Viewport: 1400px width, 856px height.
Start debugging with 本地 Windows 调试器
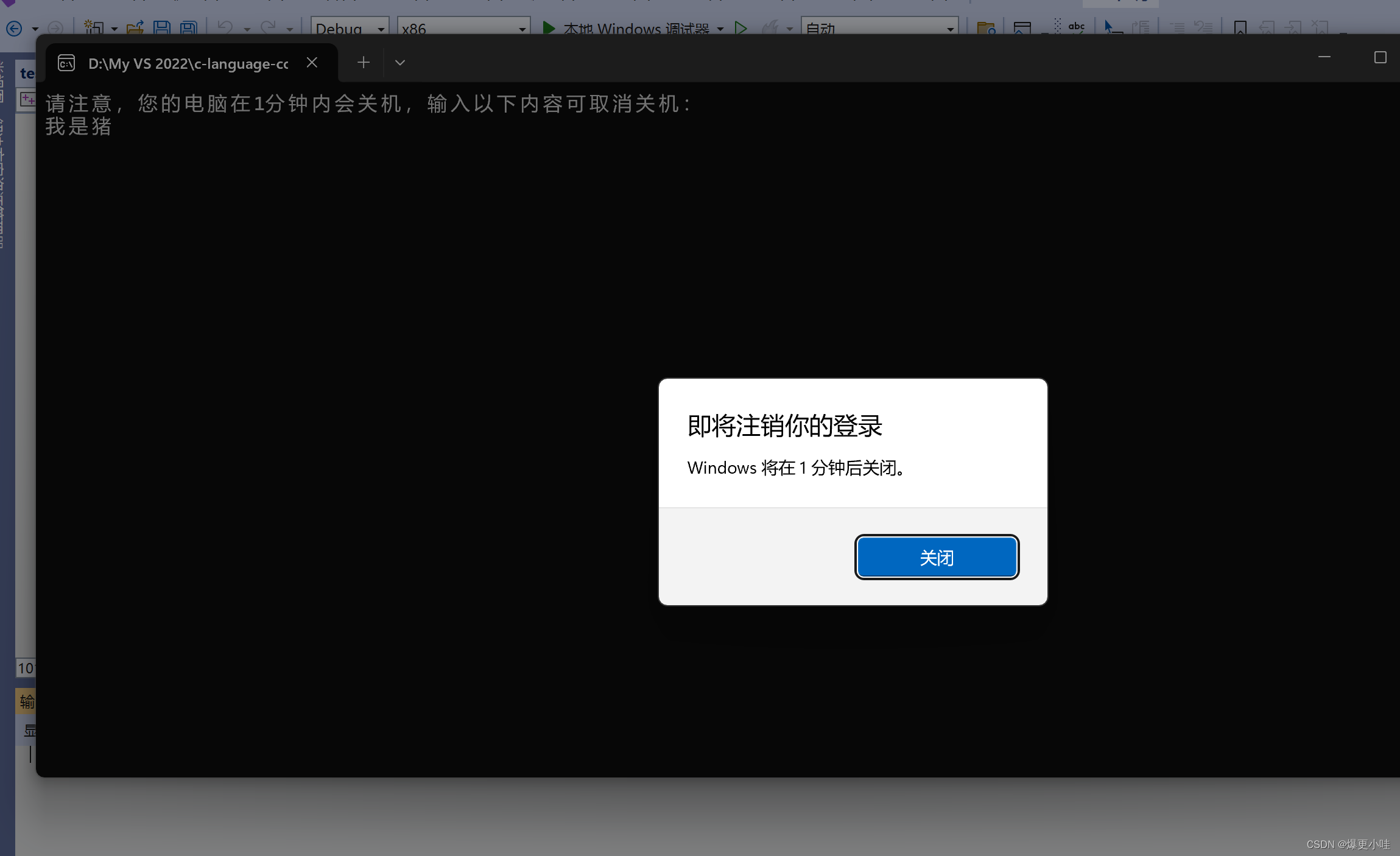627,28
